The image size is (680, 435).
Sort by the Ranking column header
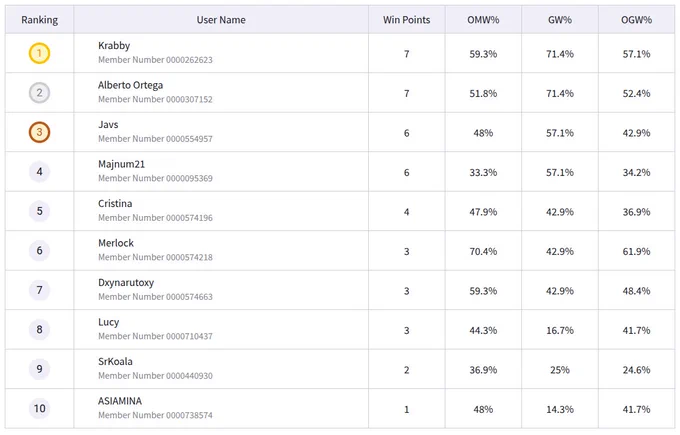[x=39, y=20]
